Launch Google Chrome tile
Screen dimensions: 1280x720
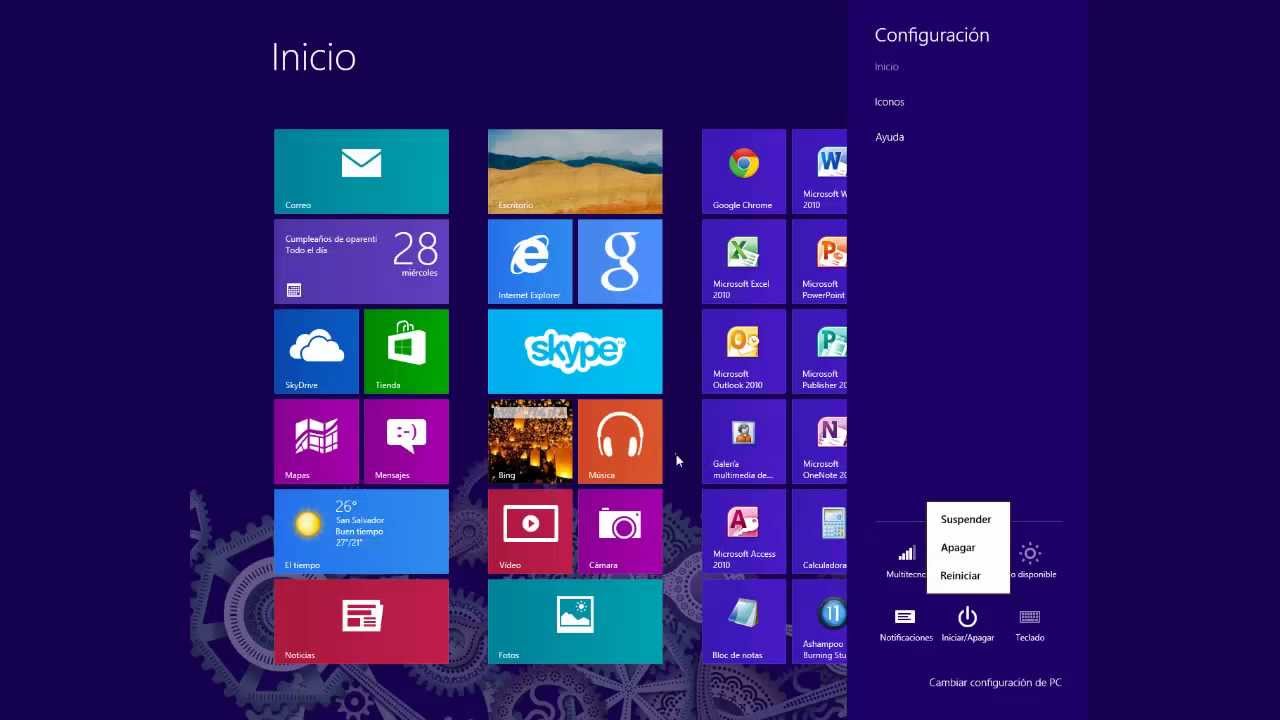744,171
